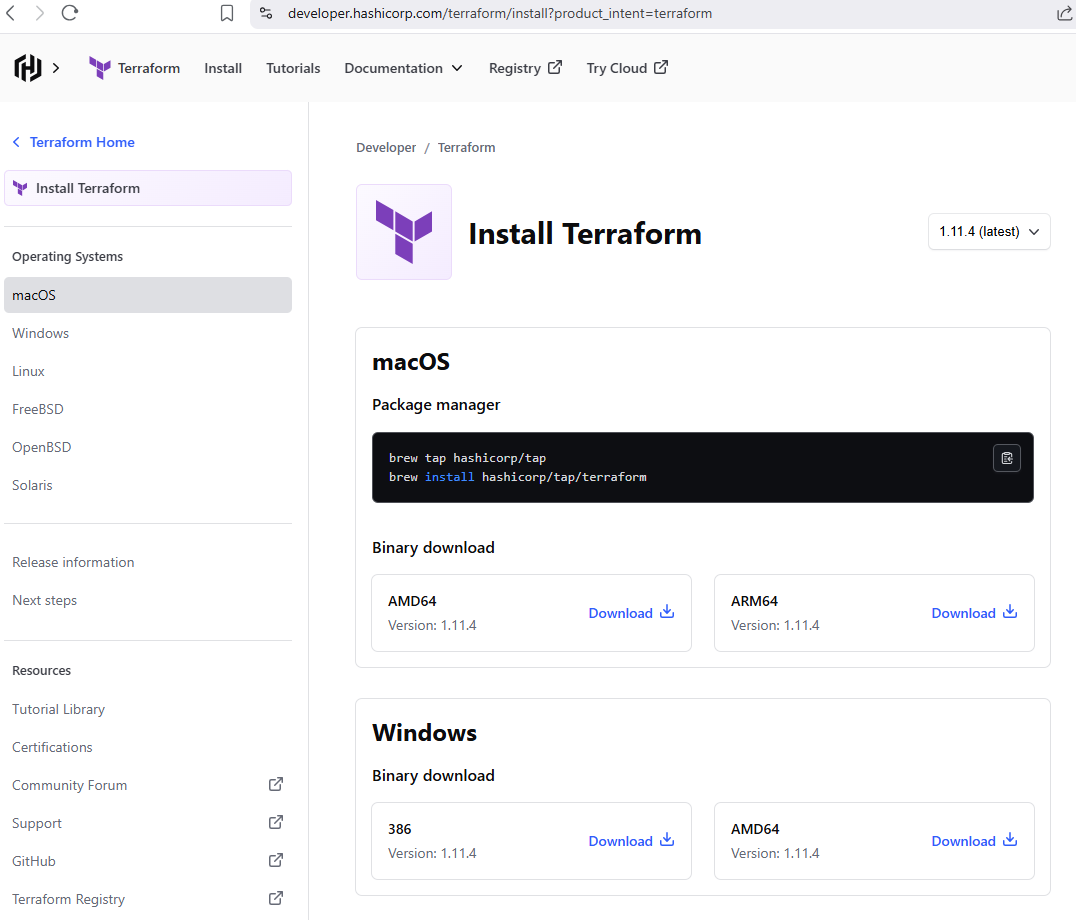Click the URL address field
The width and height of the screenshot is (1076, 920).
pyautogui.click(x=500, y=13)
